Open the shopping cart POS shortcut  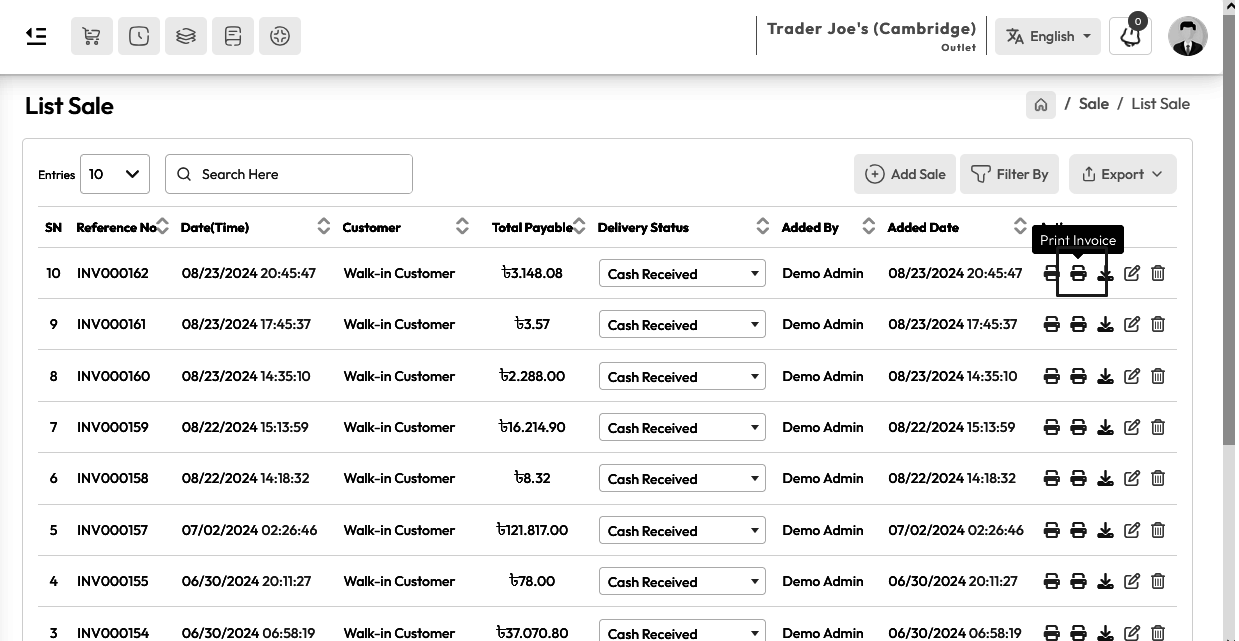(x=91, y=36)
